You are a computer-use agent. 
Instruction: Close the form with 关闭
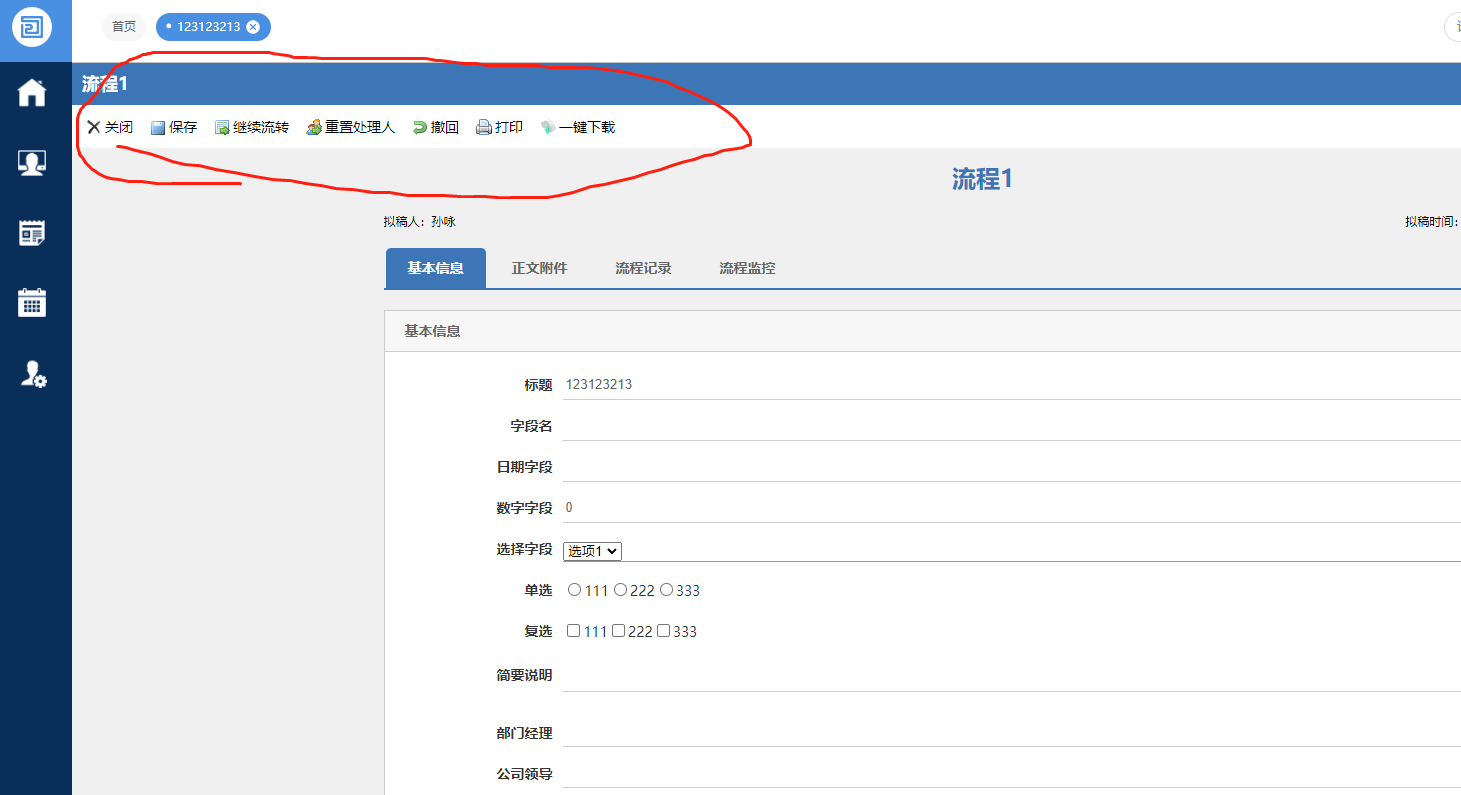(110, 127)
